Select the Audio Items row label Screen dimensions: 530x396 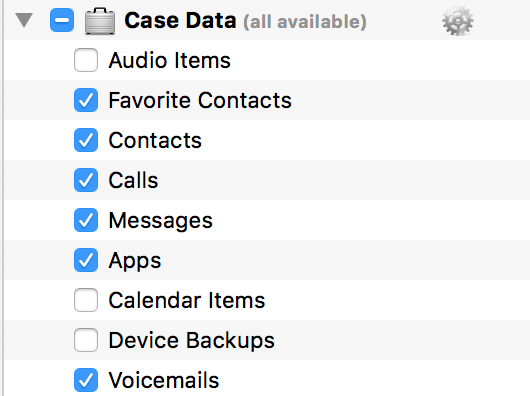coord(170,60)
